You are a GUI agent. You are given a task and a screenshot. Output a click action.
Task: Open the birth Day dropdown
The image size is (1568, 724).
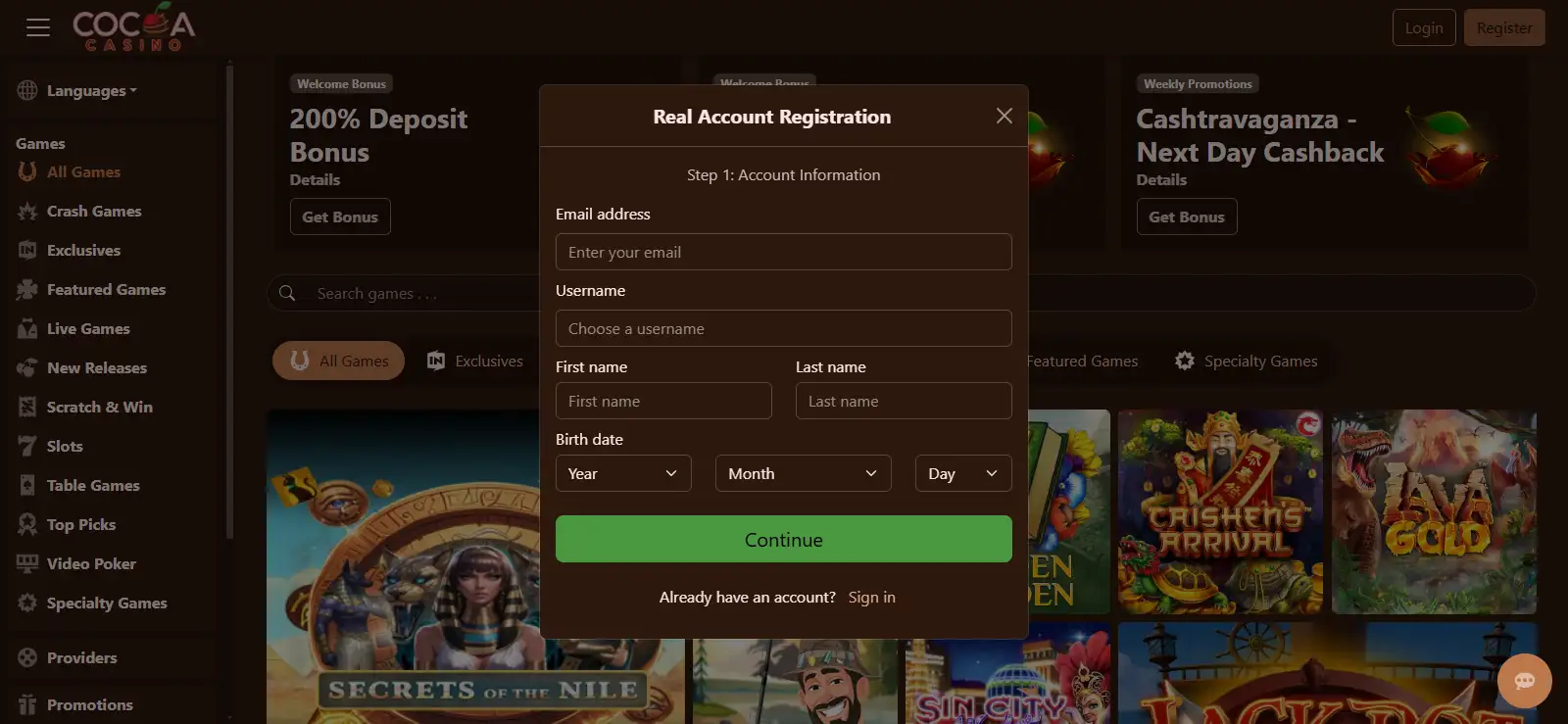coord(963,473)
